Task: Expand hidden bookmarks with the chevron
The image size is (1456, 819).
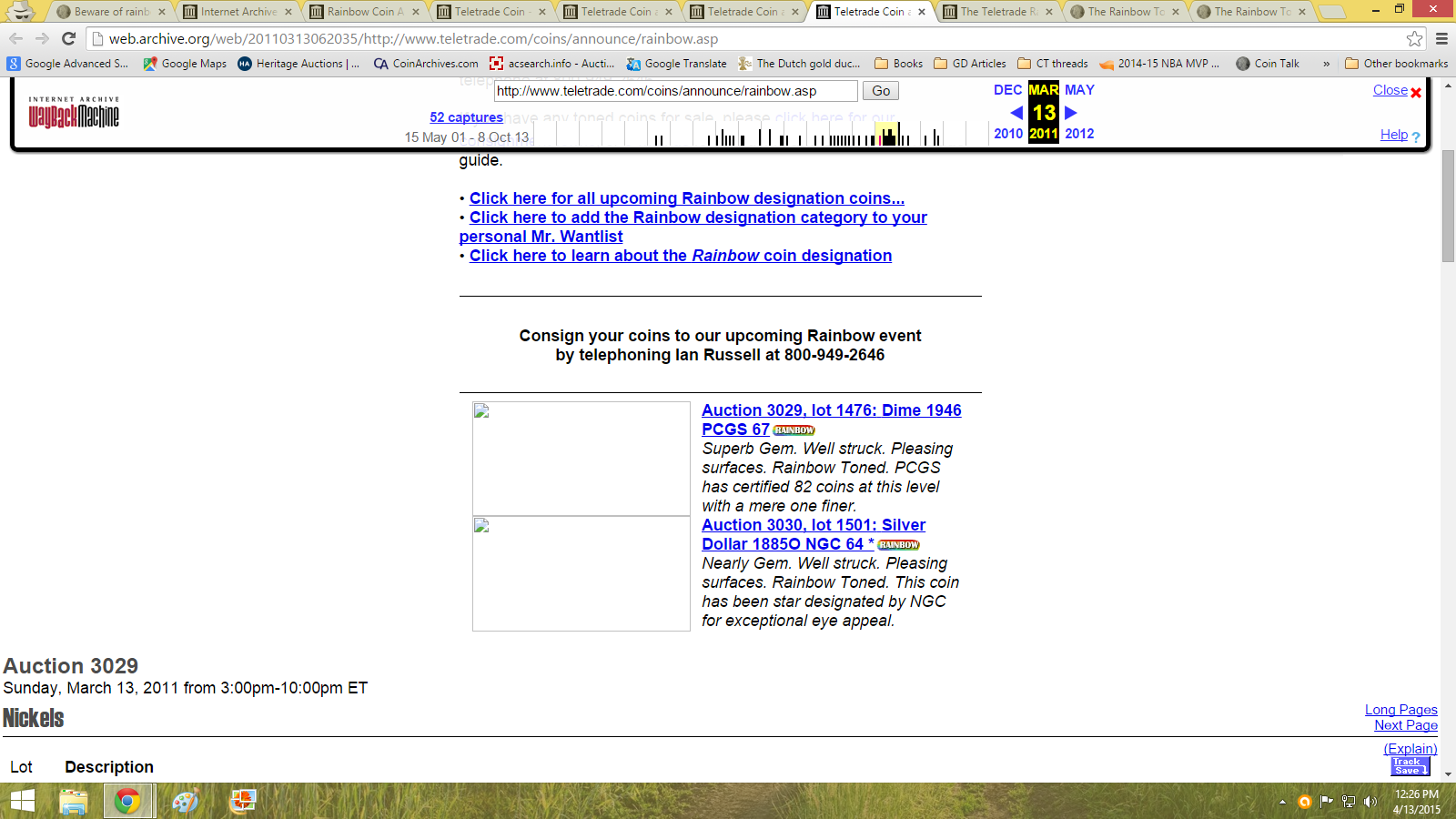Action: 1326,64
